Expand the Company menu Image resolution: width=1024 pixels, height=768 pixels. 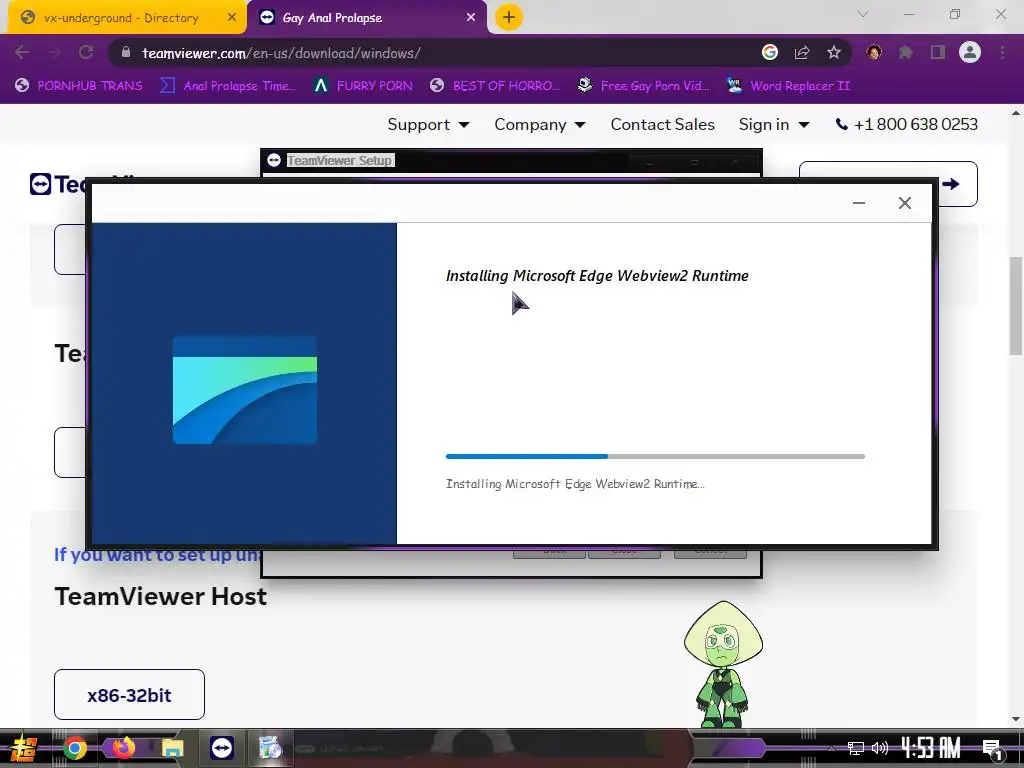(x=539, y=124)
